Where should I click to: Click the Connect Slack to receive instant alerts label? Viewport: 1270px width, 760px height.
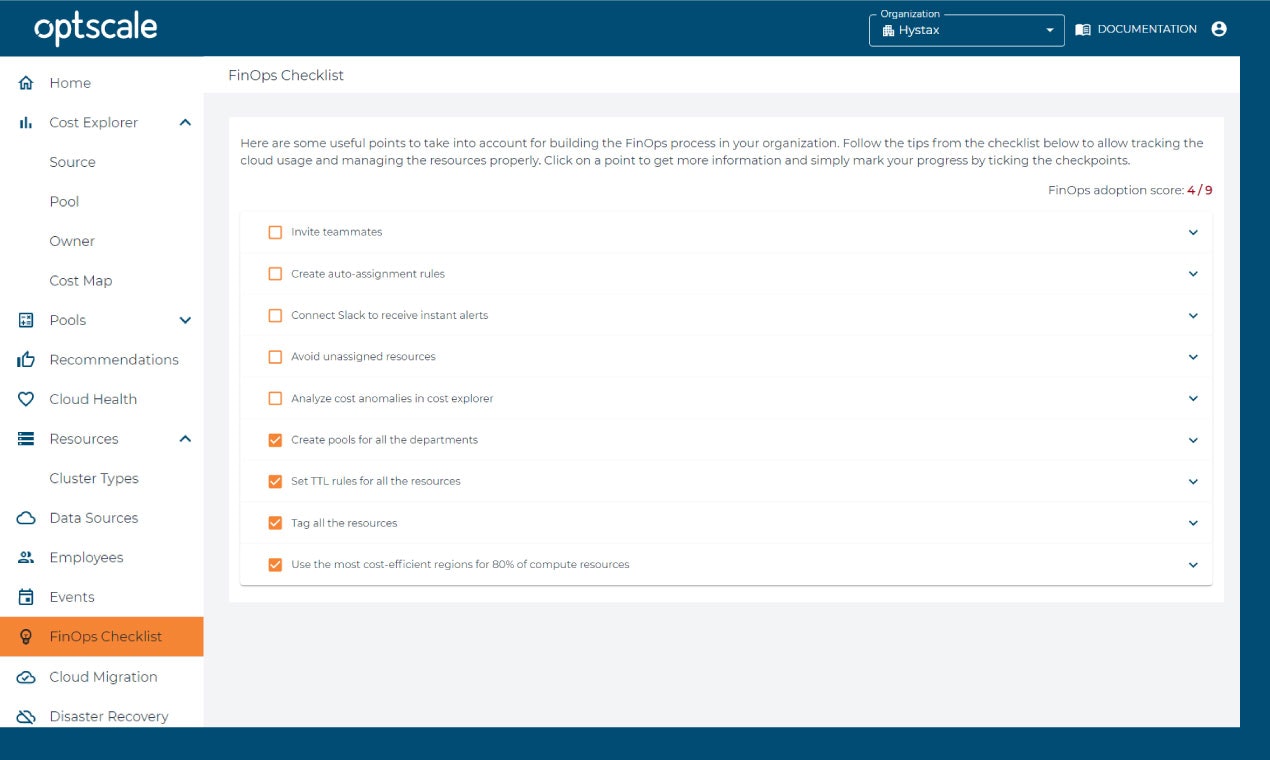389,315
